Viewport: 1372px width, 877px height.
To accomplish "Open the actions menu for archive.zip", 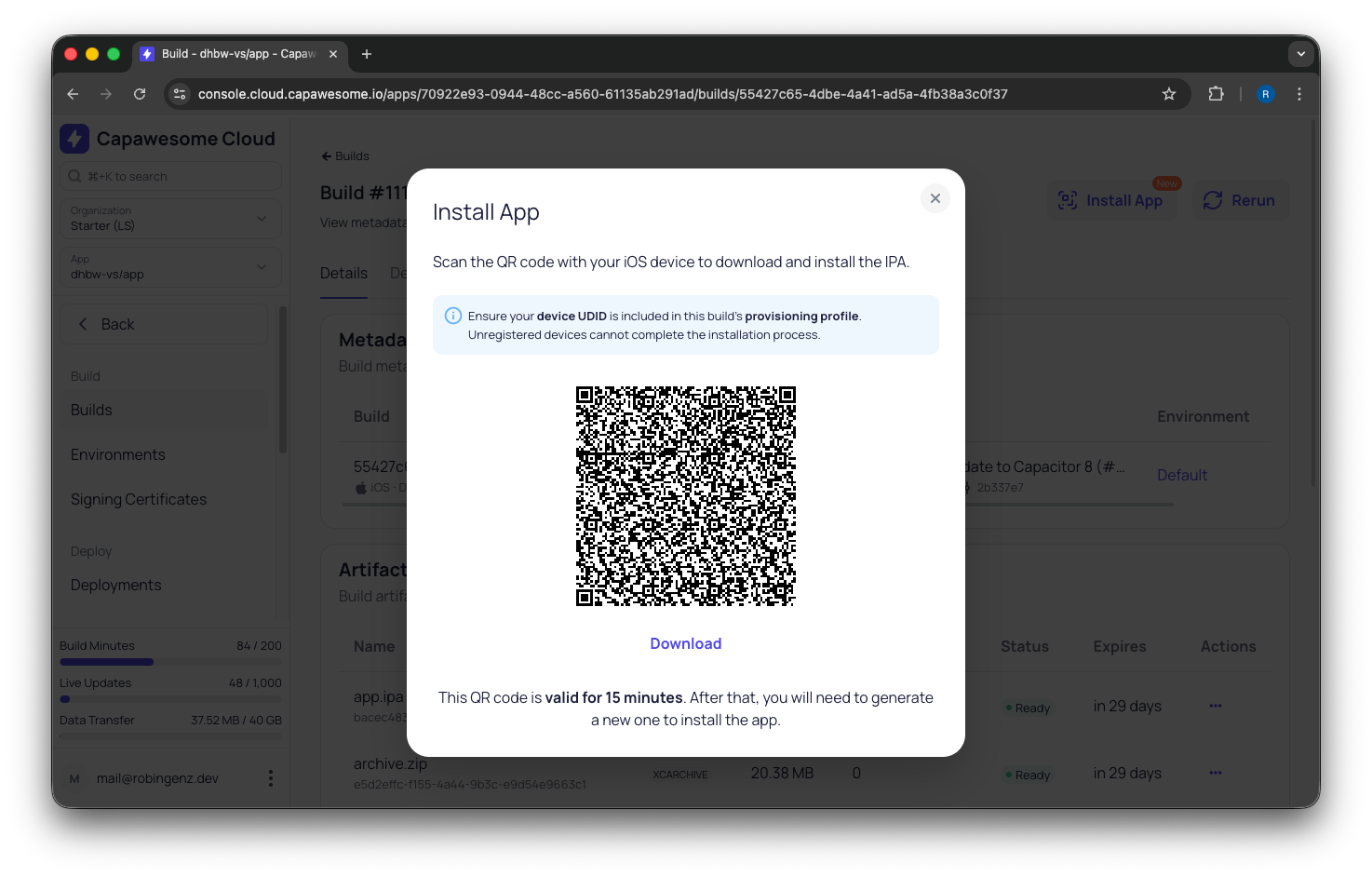I will click(1215, 772).
